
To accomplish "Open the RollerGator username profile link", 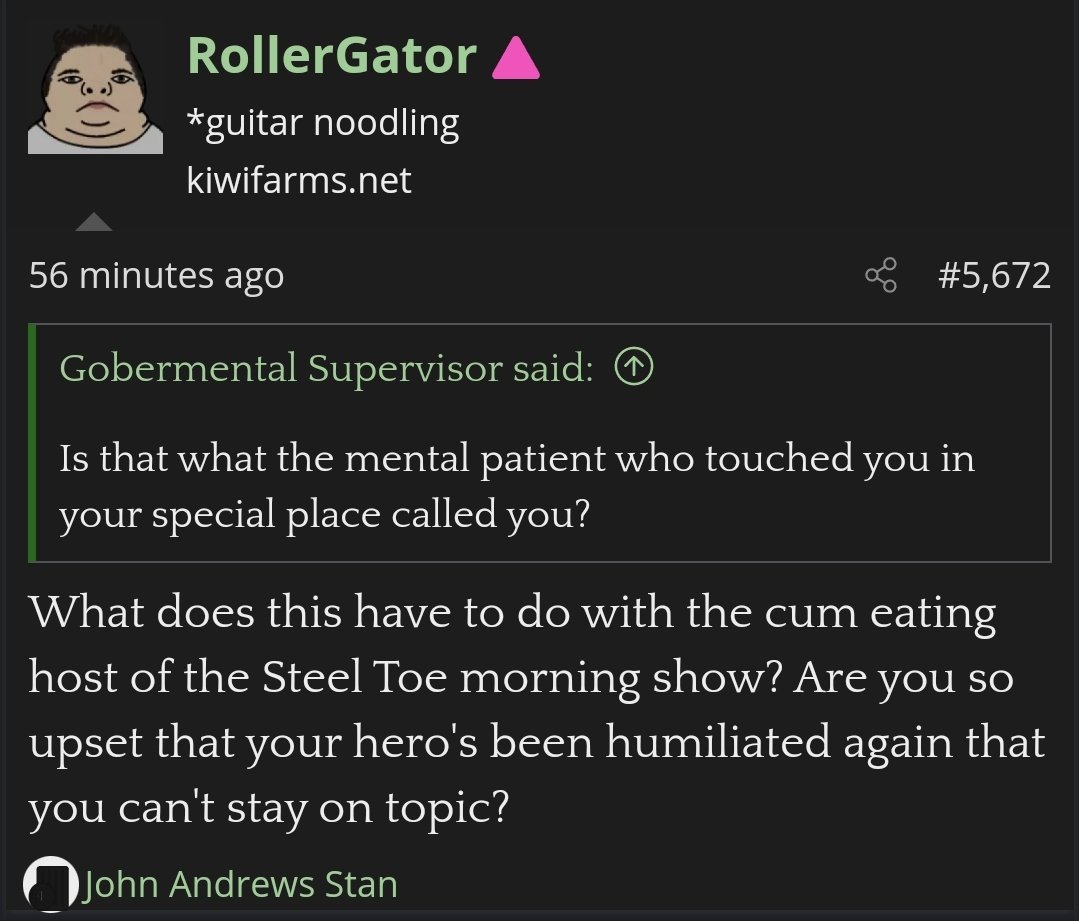I will click(331, 55).
